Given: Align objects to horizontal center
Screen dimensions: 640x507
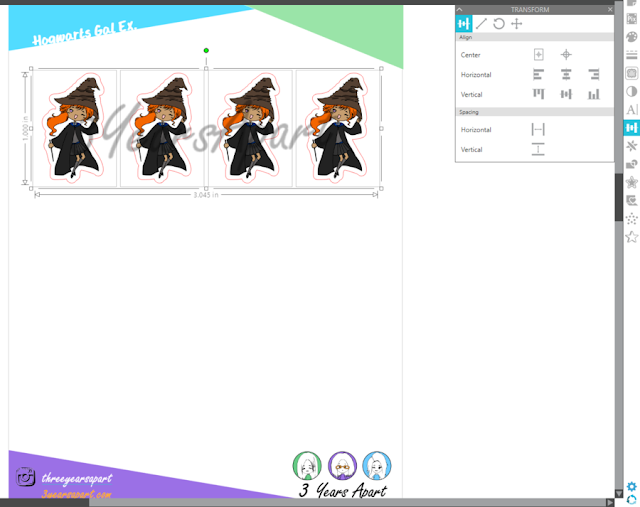Looking at the screenshot, I should click(566, 74).
